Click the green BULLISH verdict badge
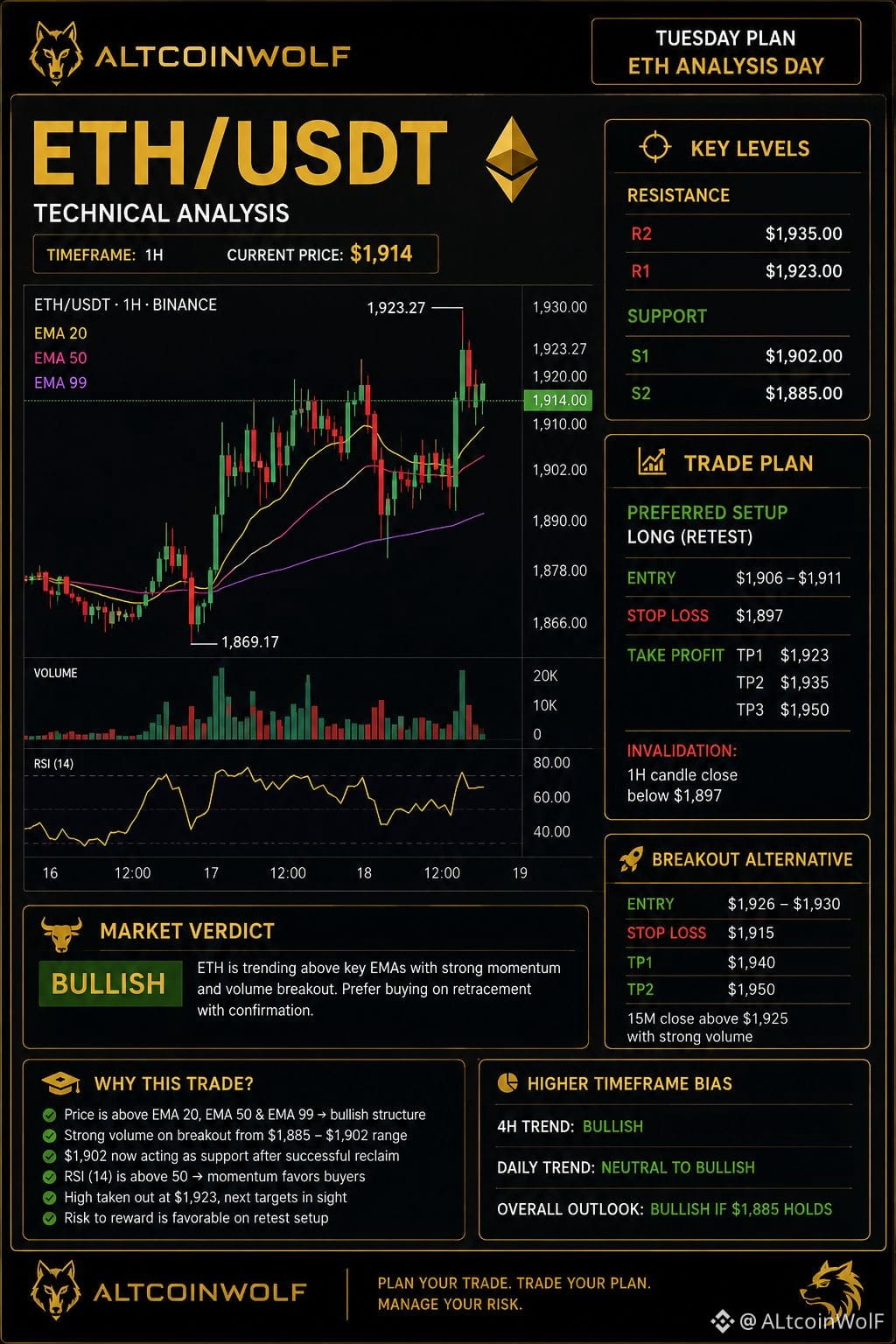The height and width of the screenshot is (1344, 896). pos(109,983)
